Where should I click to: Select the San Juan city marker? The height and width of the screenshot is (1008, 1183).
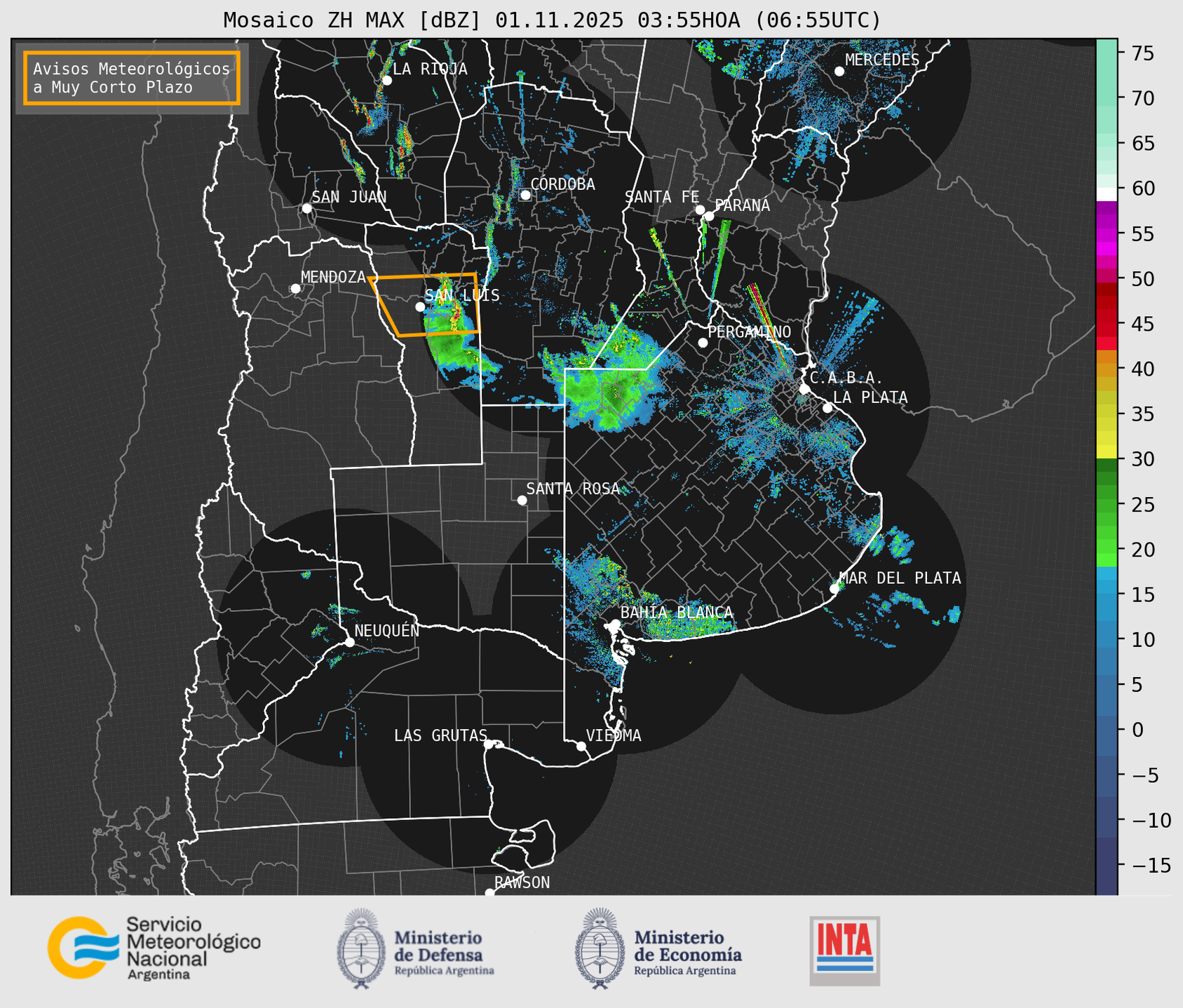pos(306,208)
